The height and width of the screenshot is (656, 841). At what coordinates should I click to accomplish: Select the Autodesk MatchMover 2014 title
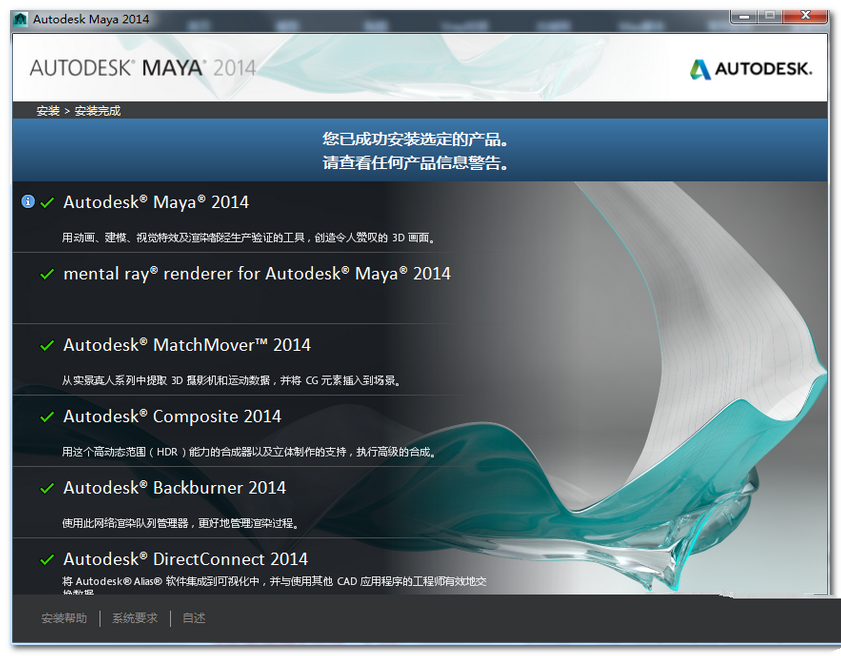coord(187,345)
